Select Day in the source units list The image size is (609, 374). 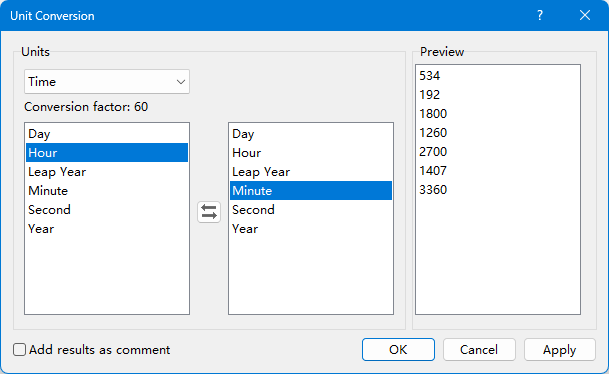coord(107,134)
